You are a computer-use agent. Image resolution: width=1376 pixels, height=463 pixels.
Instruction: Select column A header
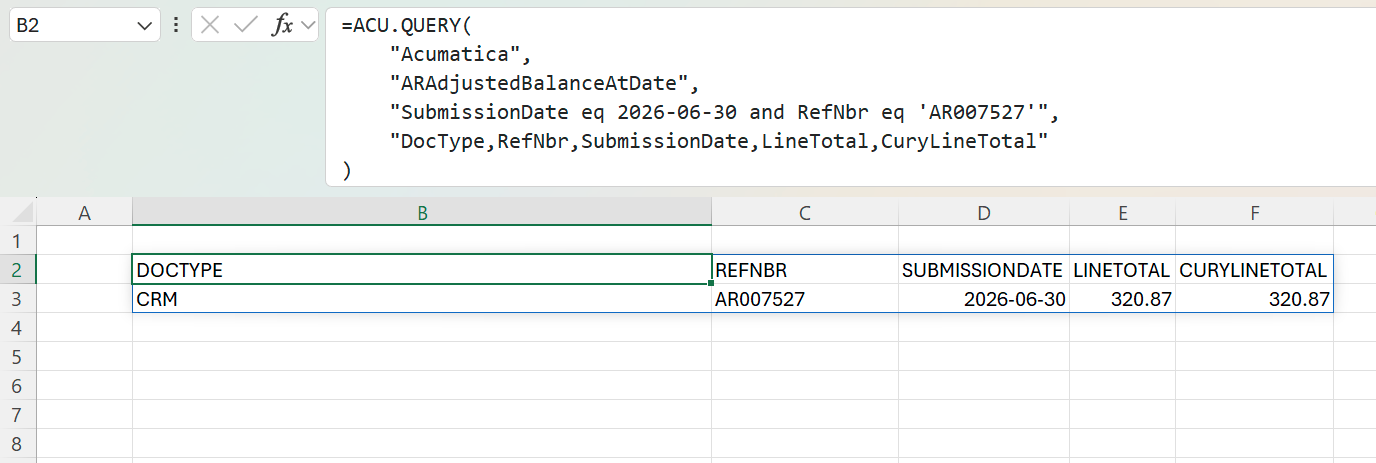[x=84, y=213]
